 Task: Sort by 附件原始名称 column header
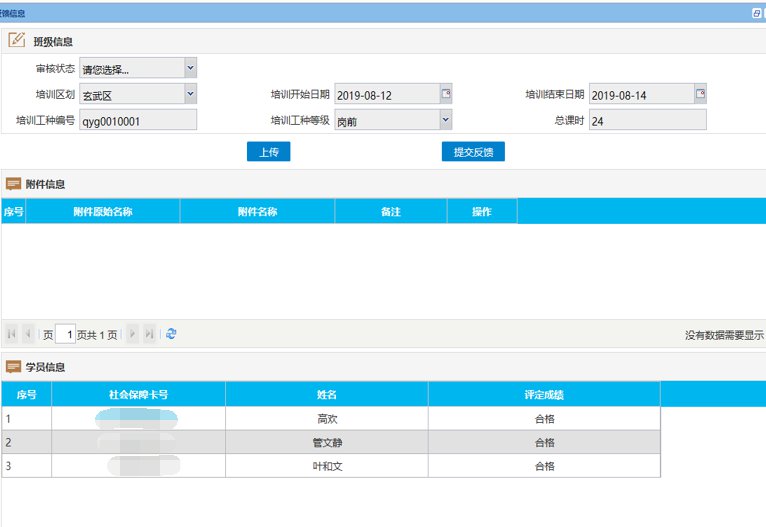point(103,212)
